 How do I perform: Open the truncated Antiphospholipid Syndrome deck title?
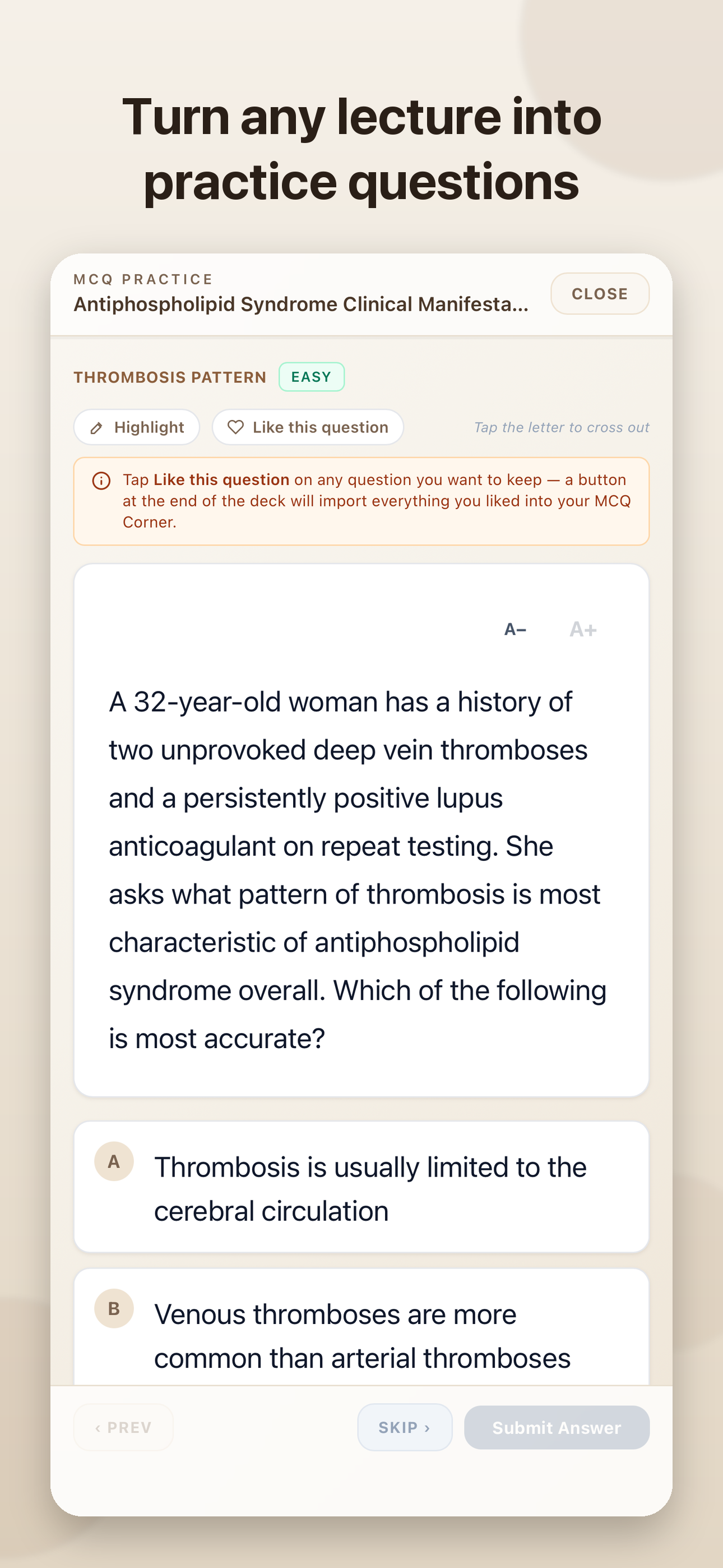point(302,305)
